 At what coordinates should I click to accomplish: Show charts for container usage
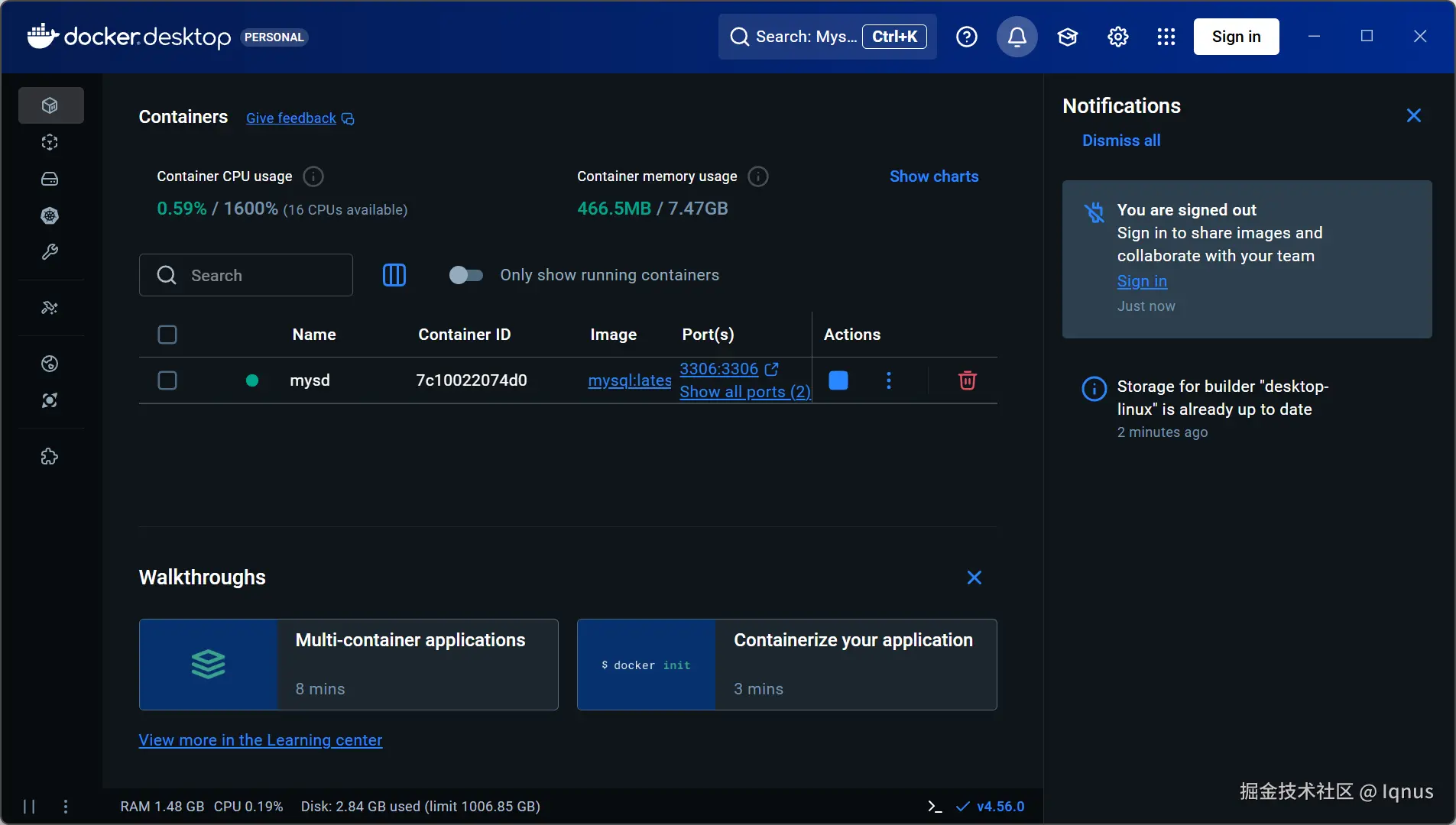pyautogui.click(x=934, y=176)
